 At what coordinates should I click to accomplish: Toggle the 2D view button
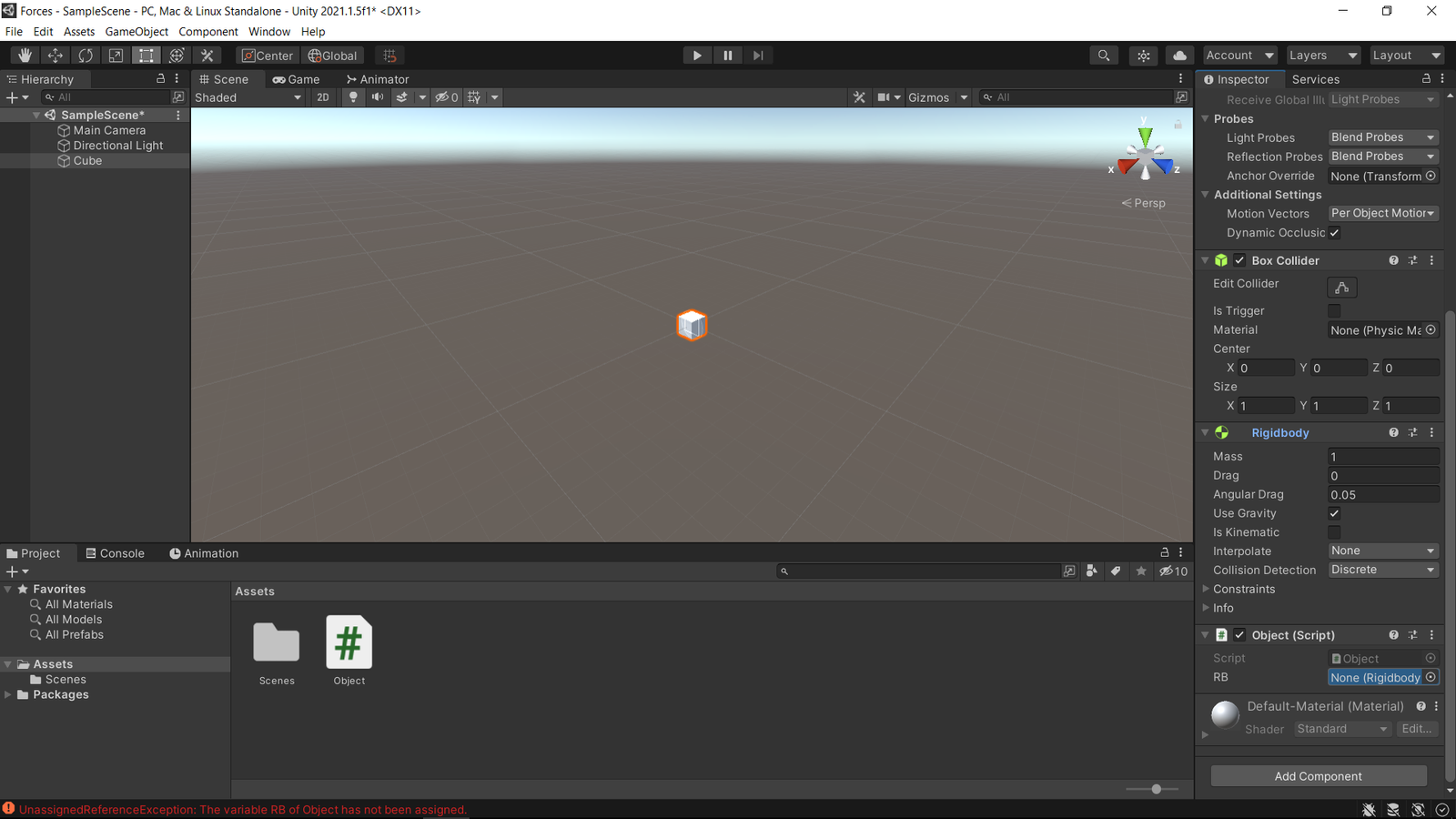[323, 97]
